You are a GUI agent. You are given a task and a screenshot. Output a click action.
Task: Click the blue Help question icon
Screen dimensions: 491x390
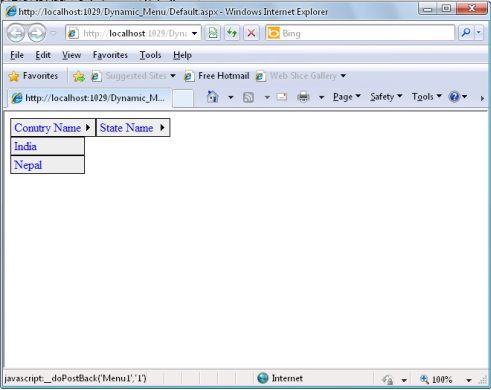pos(454,97)
